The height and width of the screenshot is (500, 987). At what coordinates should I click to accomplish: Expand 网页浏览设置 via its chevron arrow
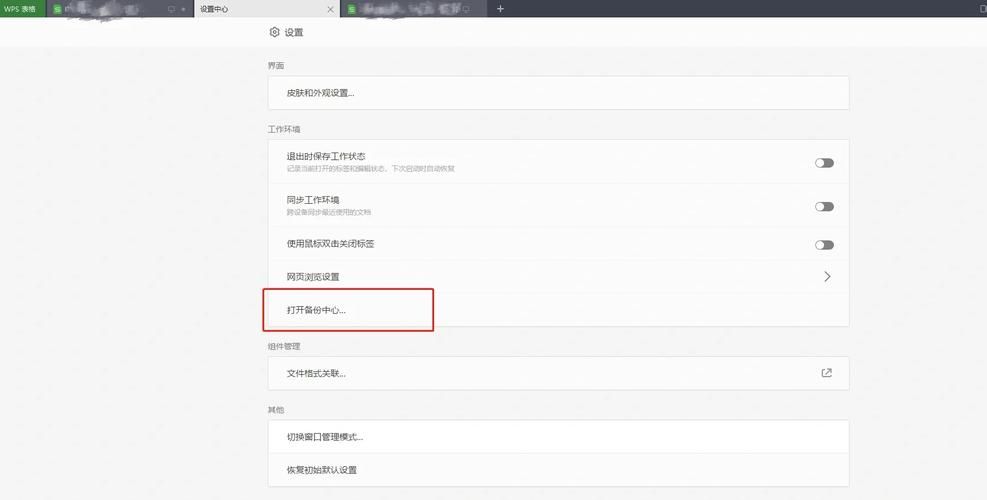827,276
